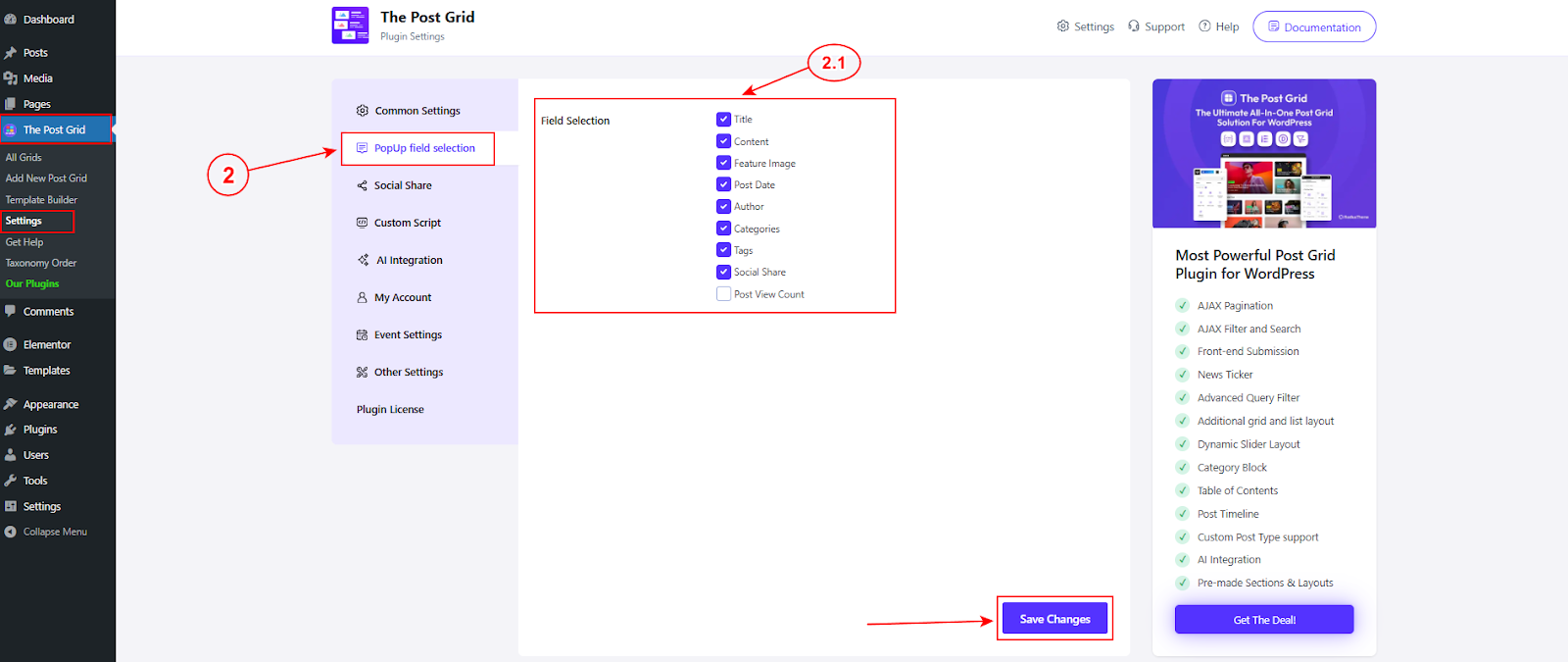Click Add New Post Grid link
Image resolution: width=1568 pixels, height=662 pixels.
46,178
